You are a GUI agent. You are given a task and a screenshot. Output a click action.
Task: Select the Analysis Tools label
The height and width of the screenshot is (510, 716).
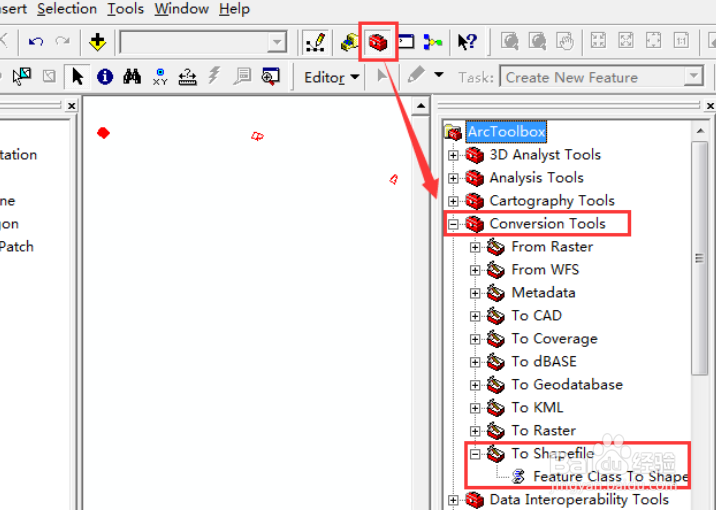point(537,178)
